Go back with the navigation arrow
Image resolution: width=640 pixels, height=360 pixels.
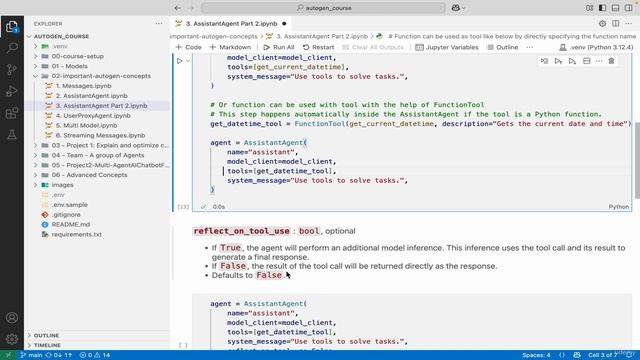(x=178, y=8)
